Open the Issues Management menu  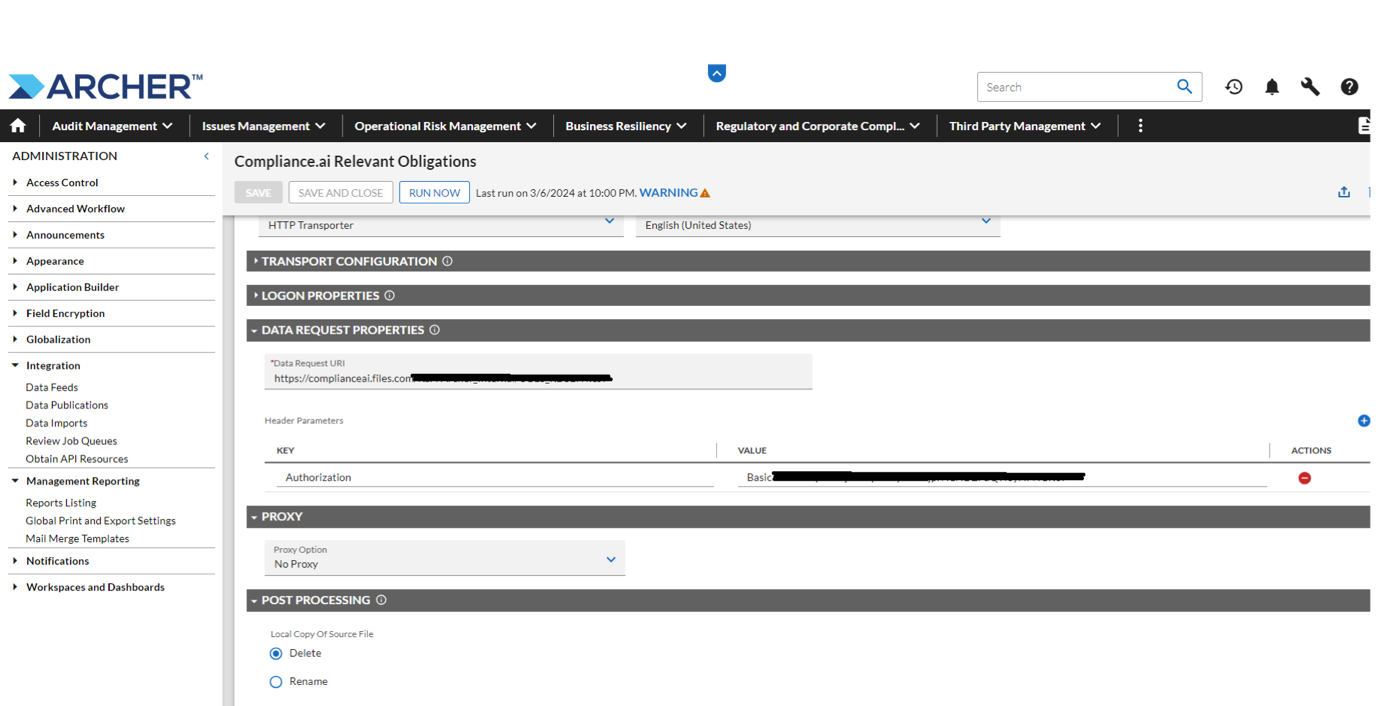264,126
